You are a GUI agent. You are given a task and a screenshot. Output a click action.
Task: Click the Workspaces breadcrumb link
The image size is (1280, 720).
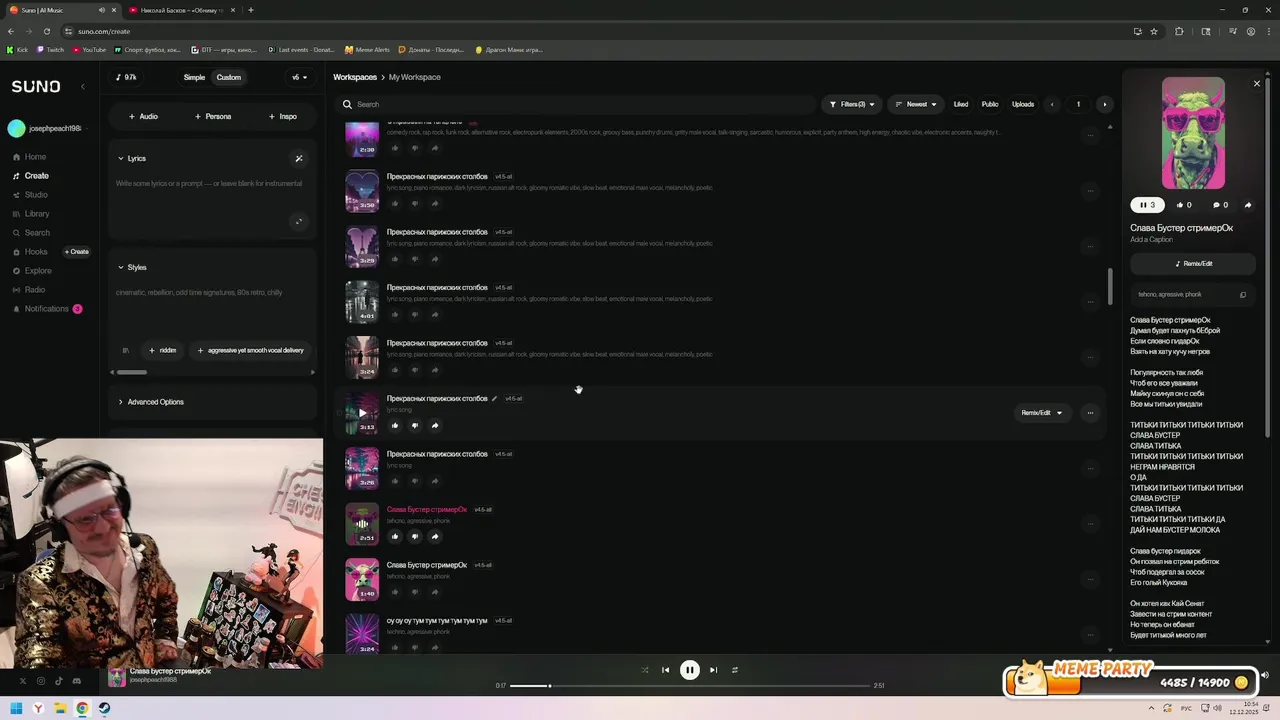tap(355, 77)
